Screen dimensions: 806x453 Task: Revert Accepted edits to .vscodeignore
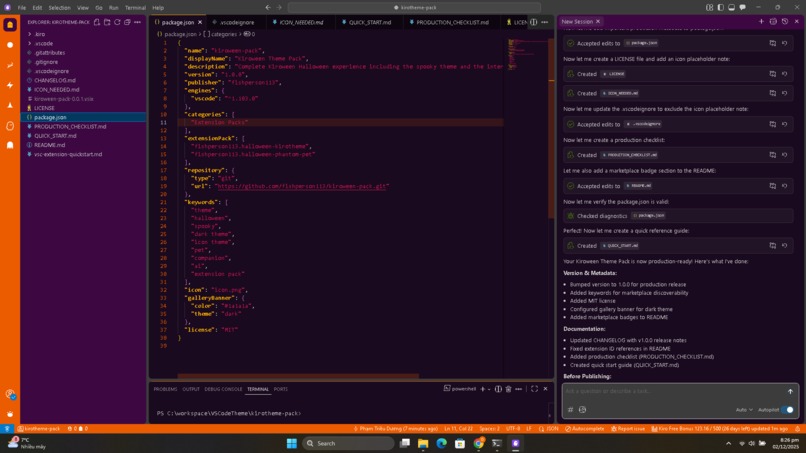pyautogui.click(x=785, y=124)
